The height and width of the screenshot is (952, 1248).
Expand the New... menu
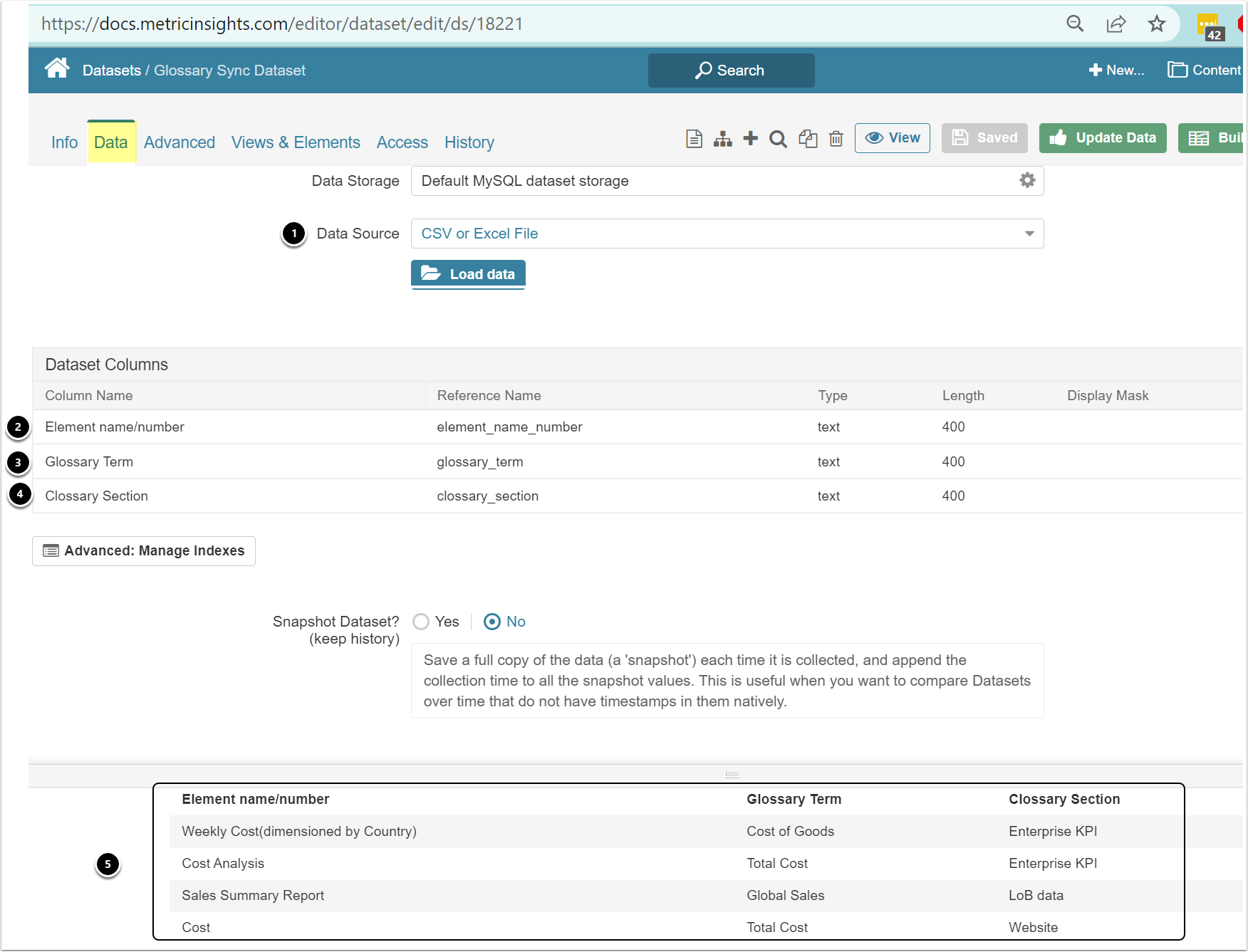point(1117,70)
